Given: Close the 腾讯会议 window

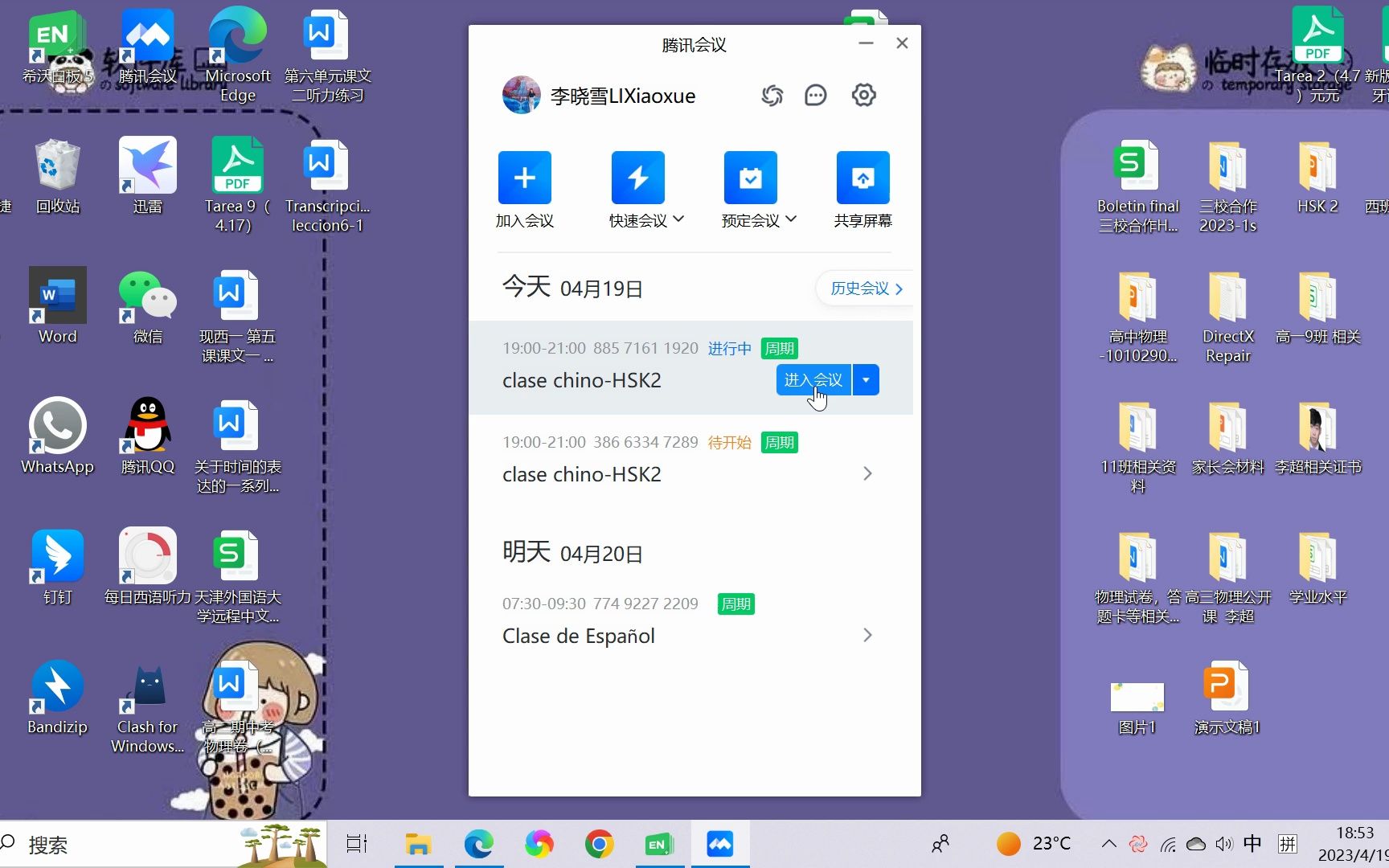Looking at the screenshot, I should (902, 43).
